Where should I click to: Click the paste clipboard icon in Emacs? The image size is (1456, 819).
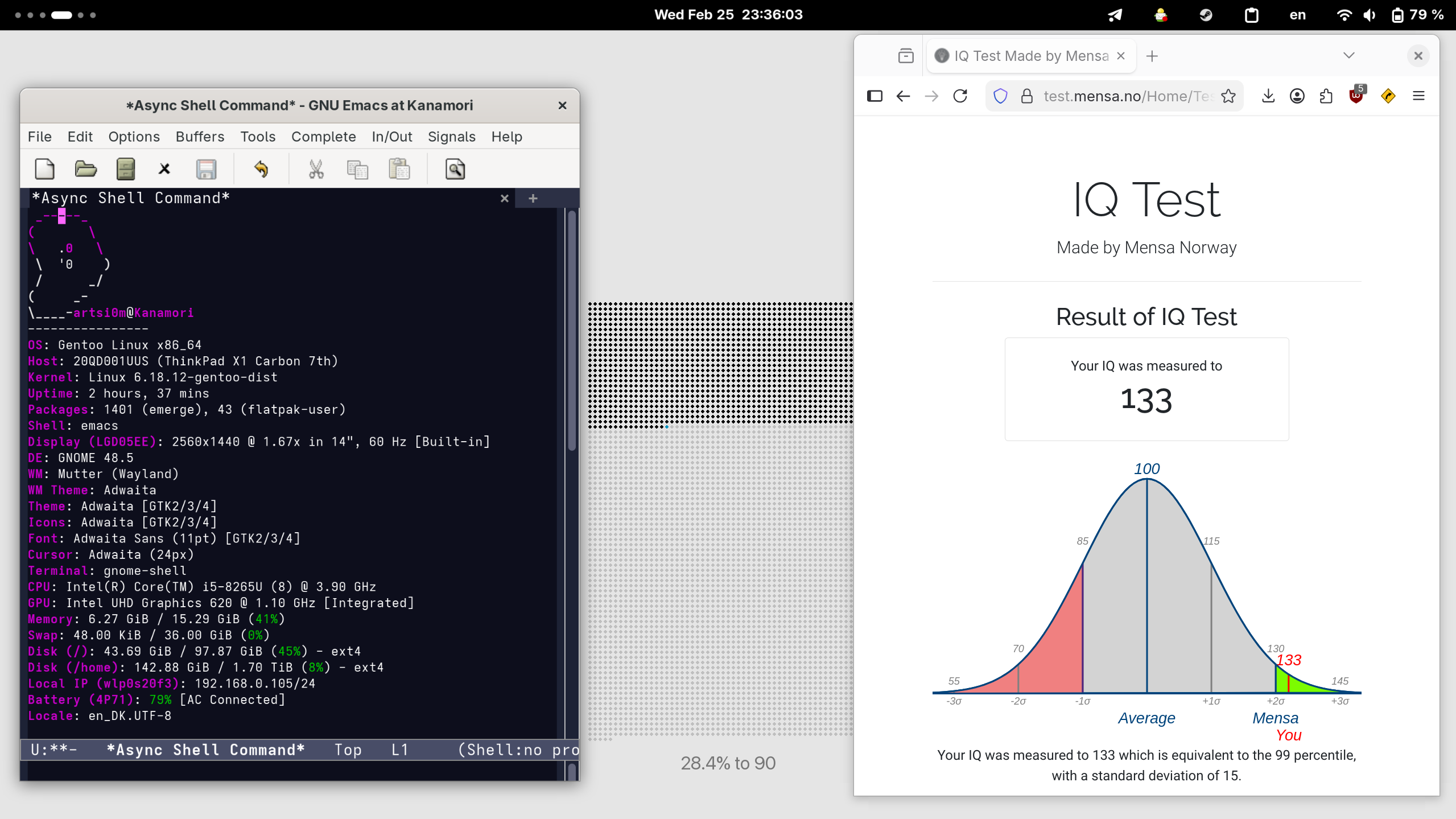click(x=399, y=169)
